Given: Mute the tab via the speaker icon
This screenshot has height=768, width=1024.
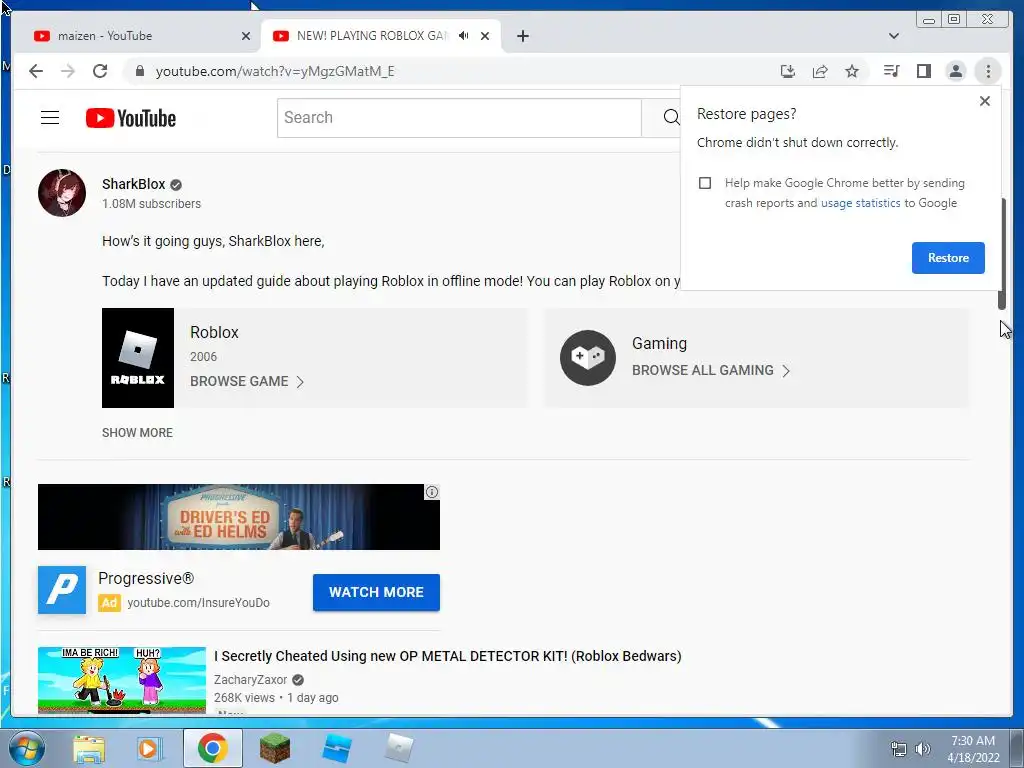Looking at the screenshot, I should (464, 36).
